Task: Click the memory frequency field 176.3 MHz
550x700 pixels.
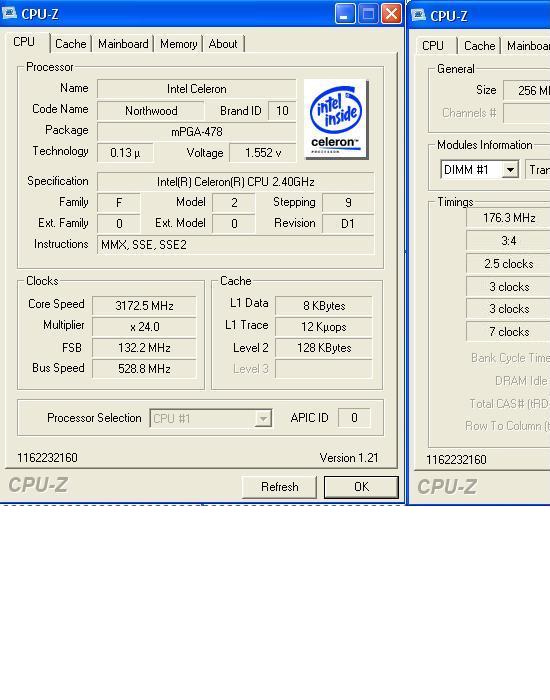Action: click(508, 218)
